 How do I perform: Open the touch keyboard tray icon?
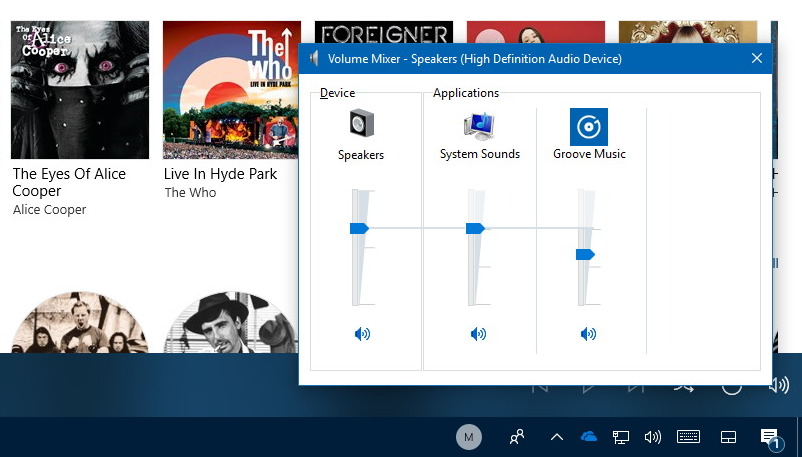688,437
